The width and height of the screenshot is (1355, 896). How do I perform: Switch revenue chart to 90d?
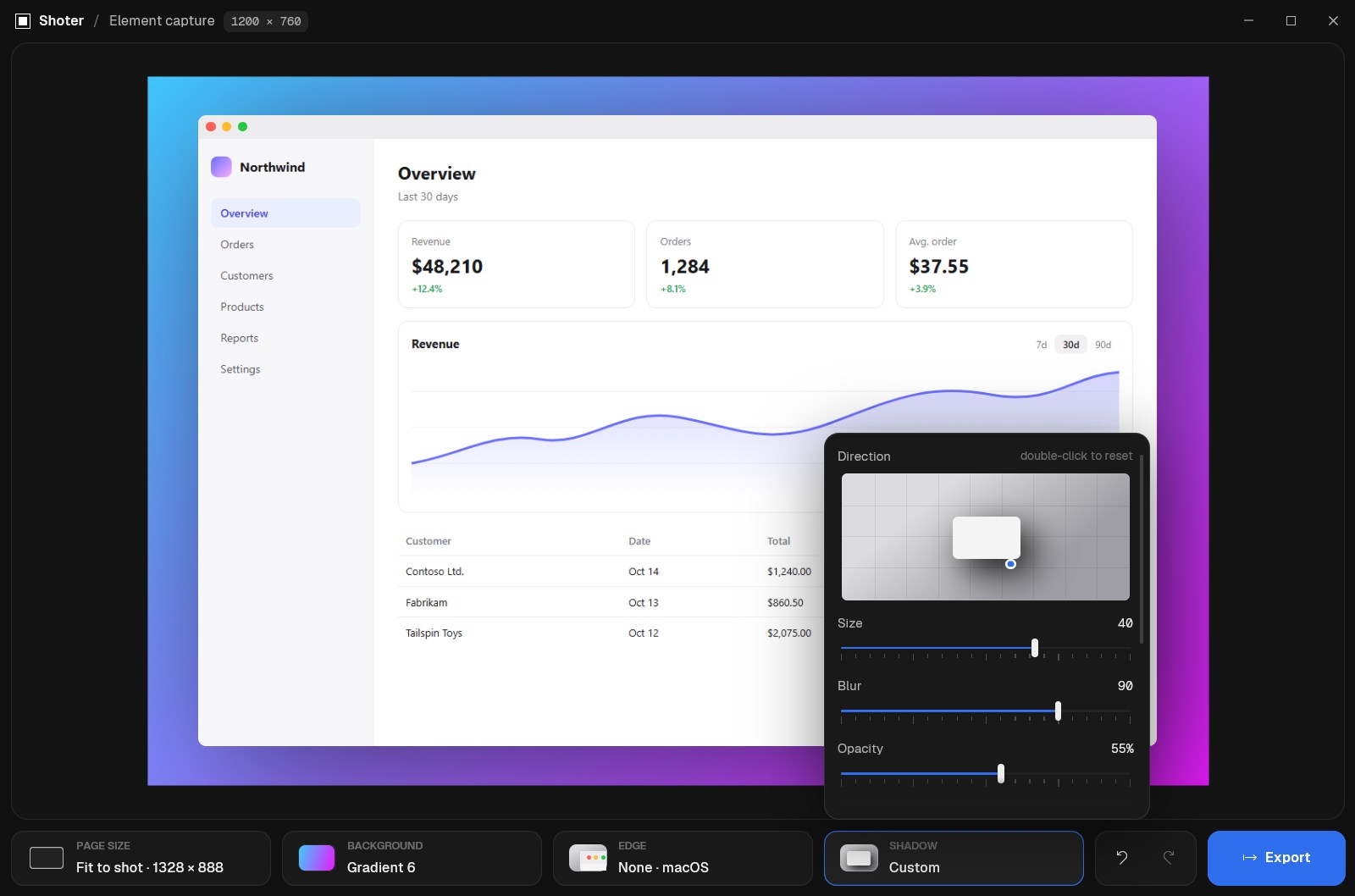pos(1103,345)
